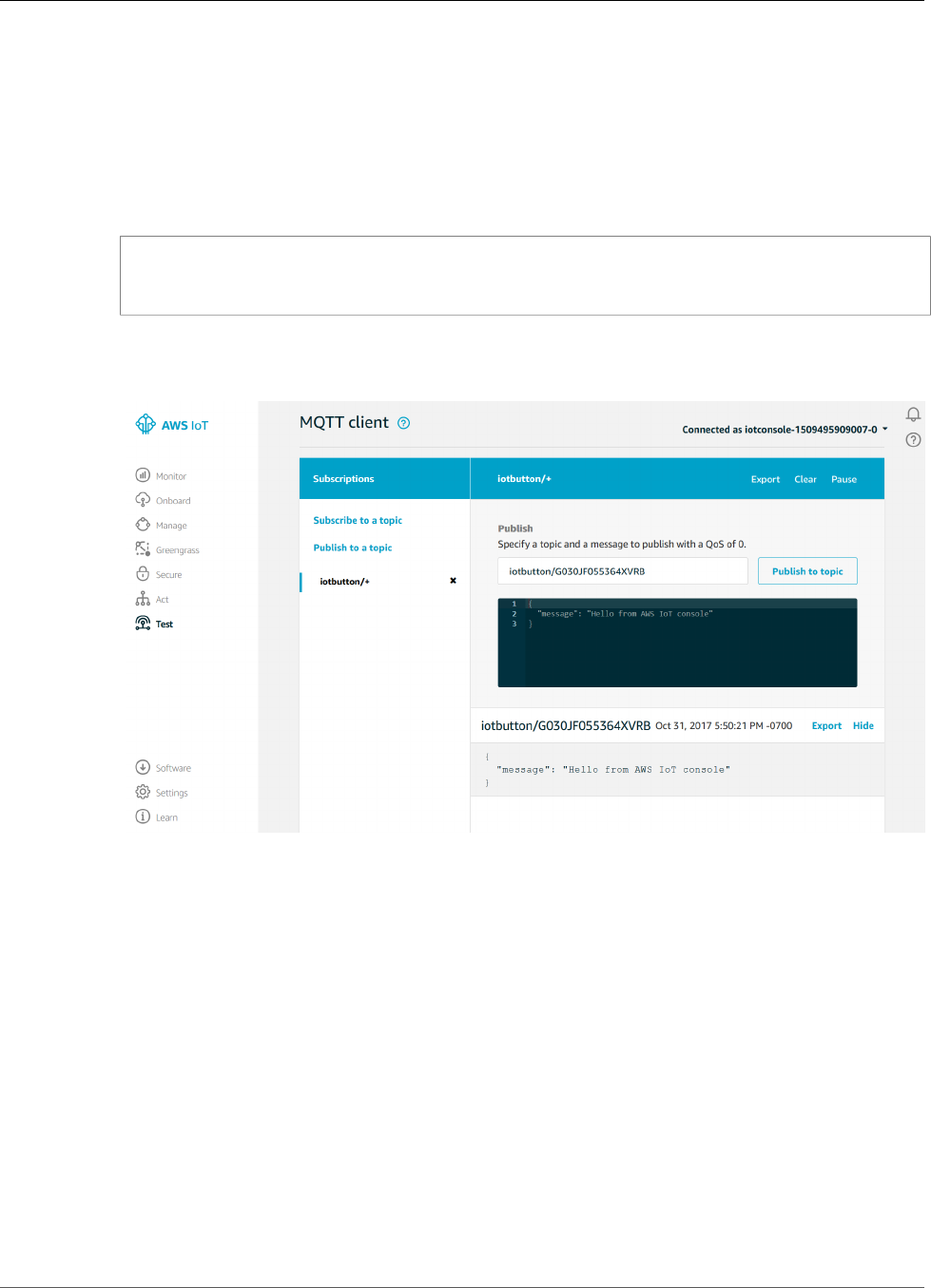Open the Monitor section icon

[143, 475]
